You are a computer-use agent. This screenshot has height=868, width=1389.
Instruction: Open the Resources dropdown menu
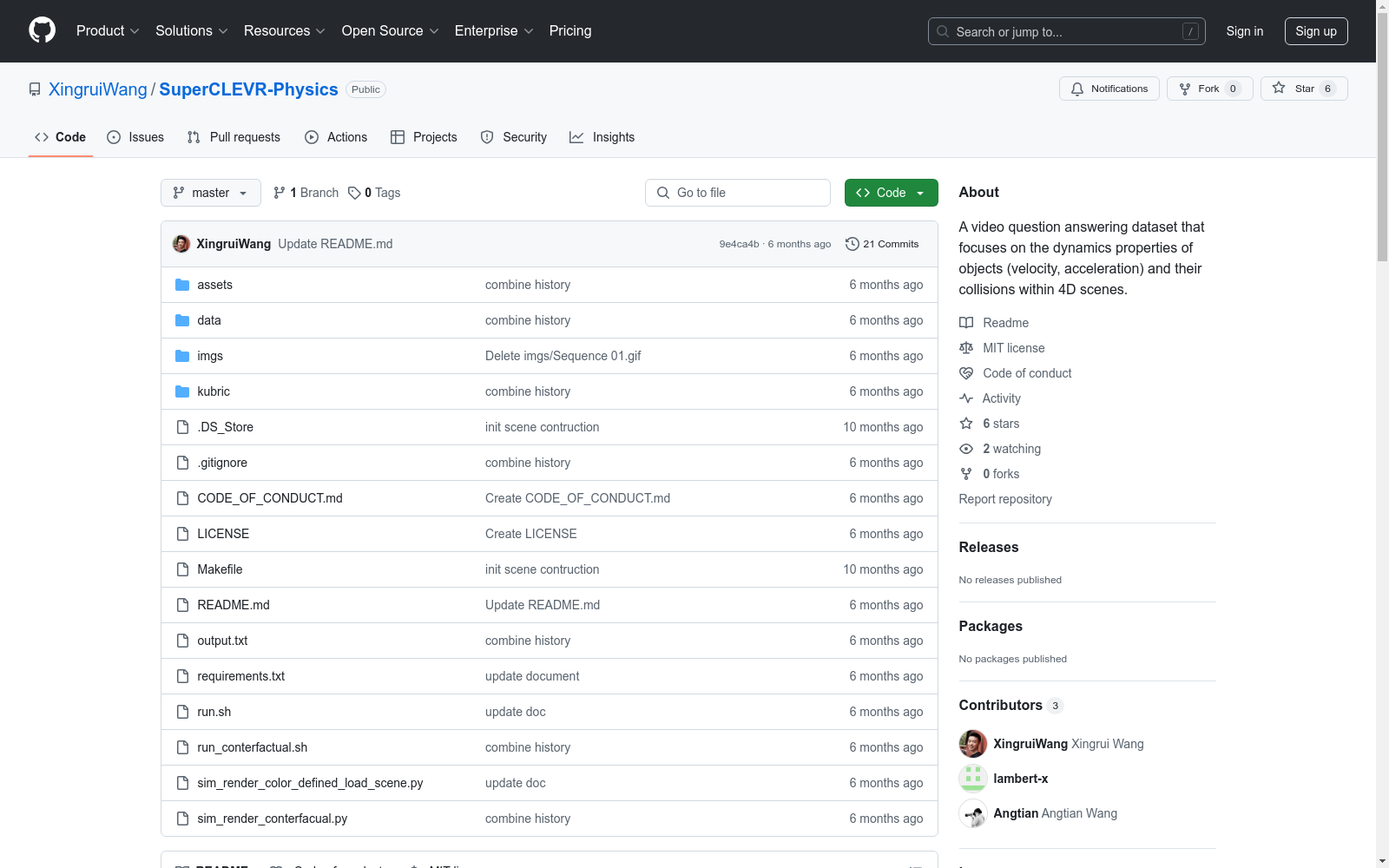tap(285, 30)
